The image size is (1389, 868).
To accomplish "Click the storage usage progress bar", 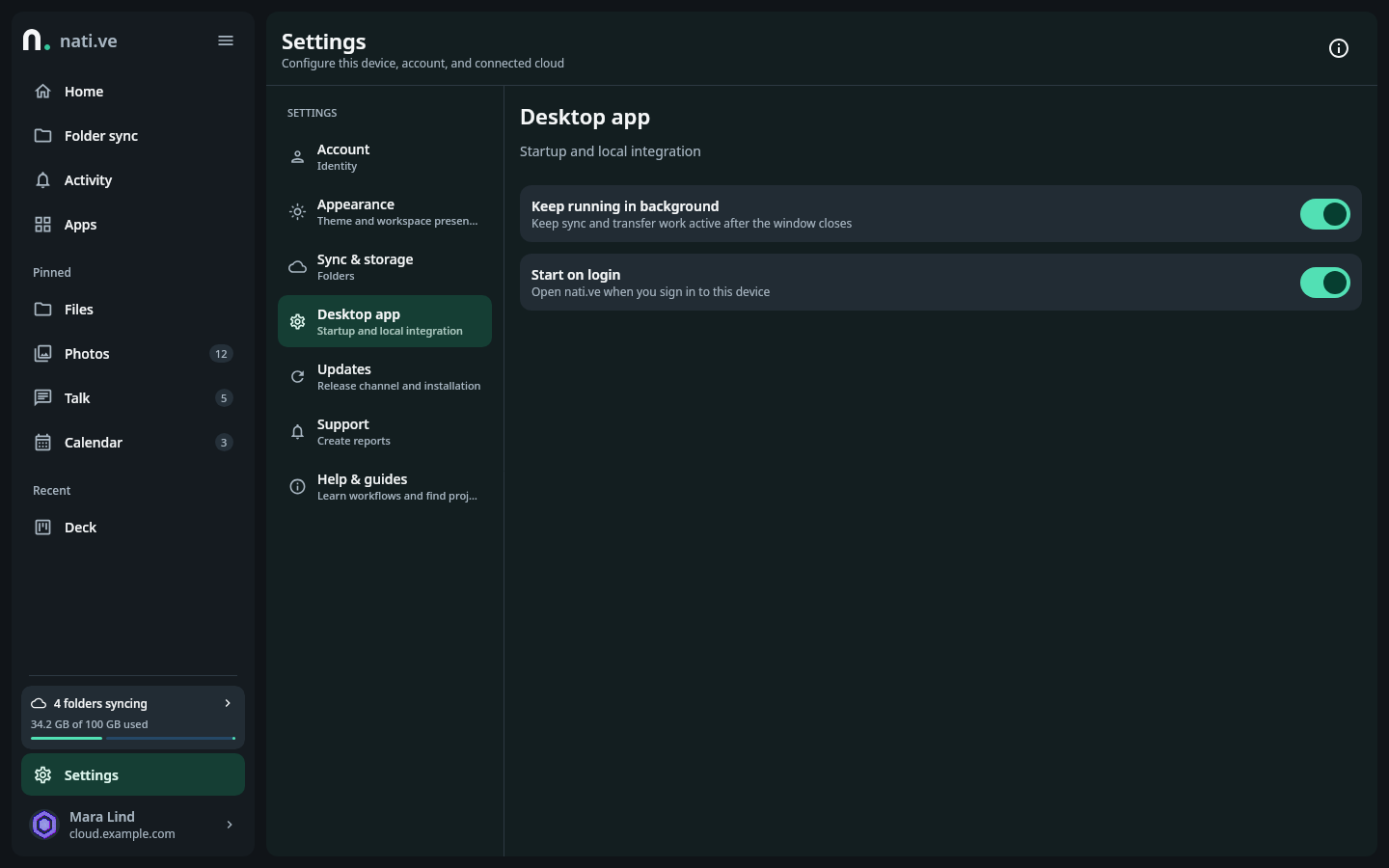I will (x=133, y=738).
